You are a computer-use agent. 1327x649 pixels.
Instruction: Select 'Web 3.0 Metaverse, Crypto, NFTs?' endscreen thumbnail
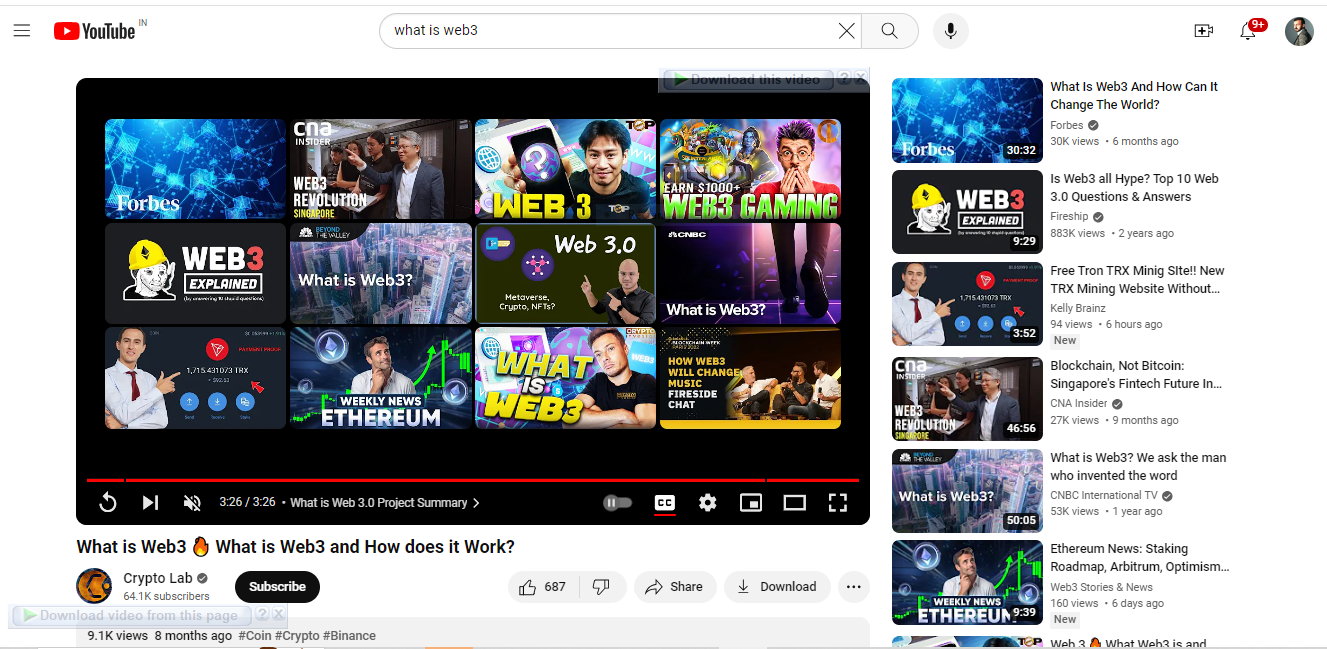(565, 273)
